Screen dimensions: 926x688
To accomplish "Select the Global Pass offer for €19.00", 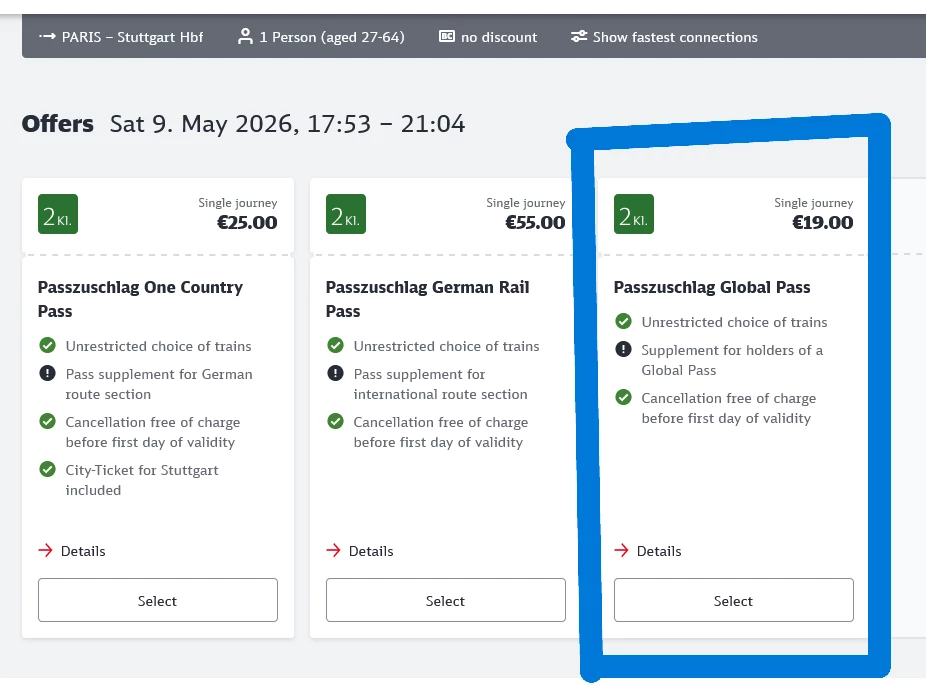I will click(734, 601).
